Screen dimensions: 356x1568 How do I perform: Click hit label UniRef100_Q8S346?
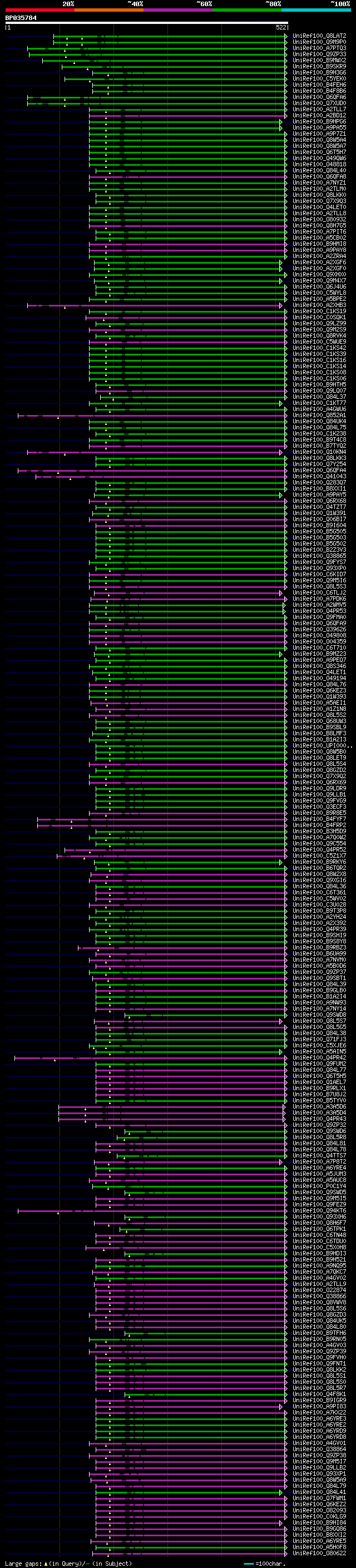[x=319, y=666]
